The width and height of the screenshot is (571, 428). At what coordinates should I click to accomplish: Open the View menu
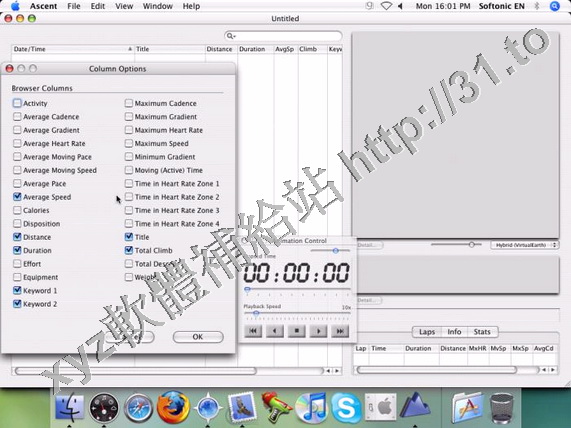click(x=124, y=6)
